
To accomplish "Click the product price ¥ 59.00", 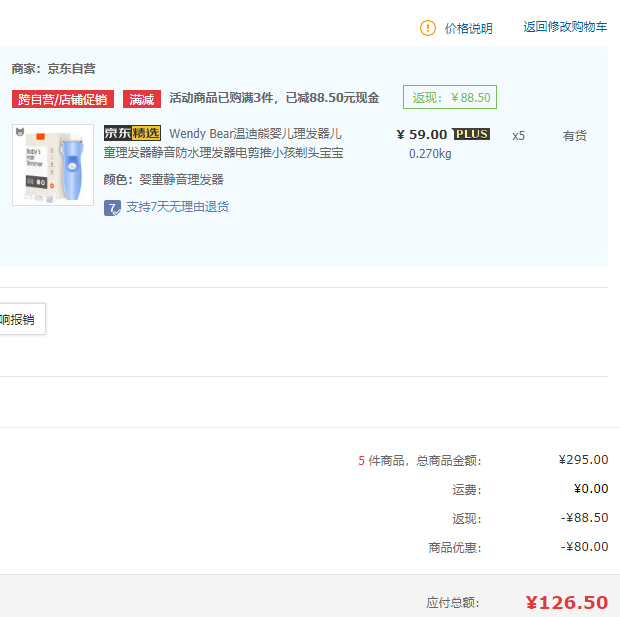I will [x=422, y=134].
